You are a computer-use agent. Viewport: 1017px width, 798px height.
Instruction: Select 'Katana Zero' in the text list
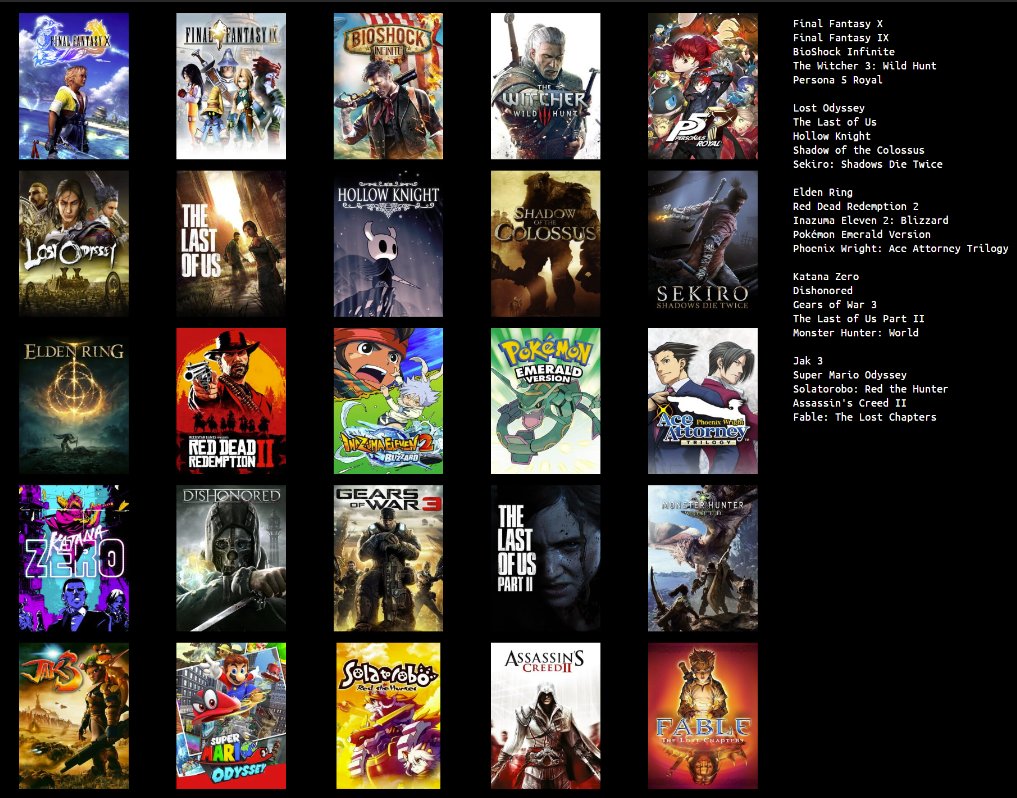[x=826, y=276]
